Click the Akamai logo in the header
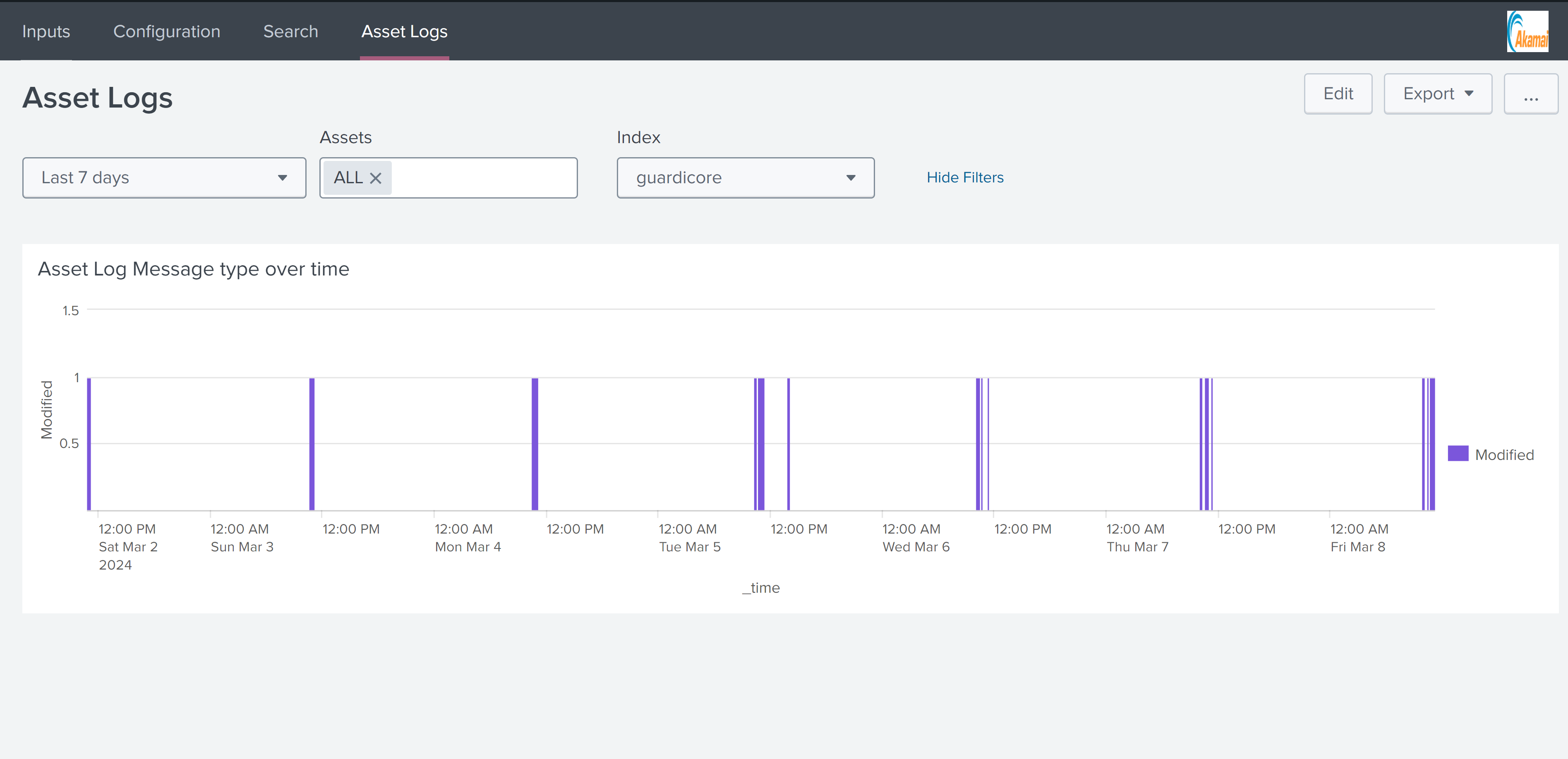This screenshot has width=1568, height=759. pyautogui.click(x=1527, y=31)
